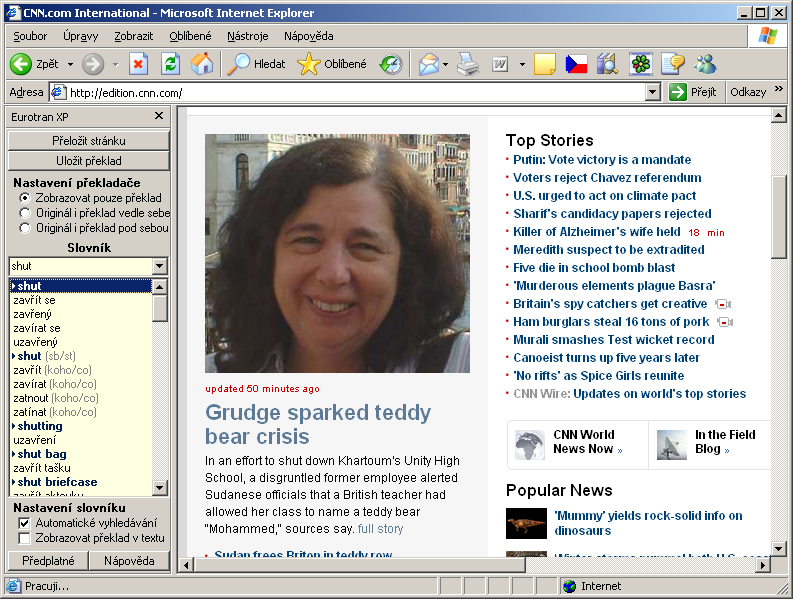Select Zobrazovat pouze překlad radio option

pos(24,198)
